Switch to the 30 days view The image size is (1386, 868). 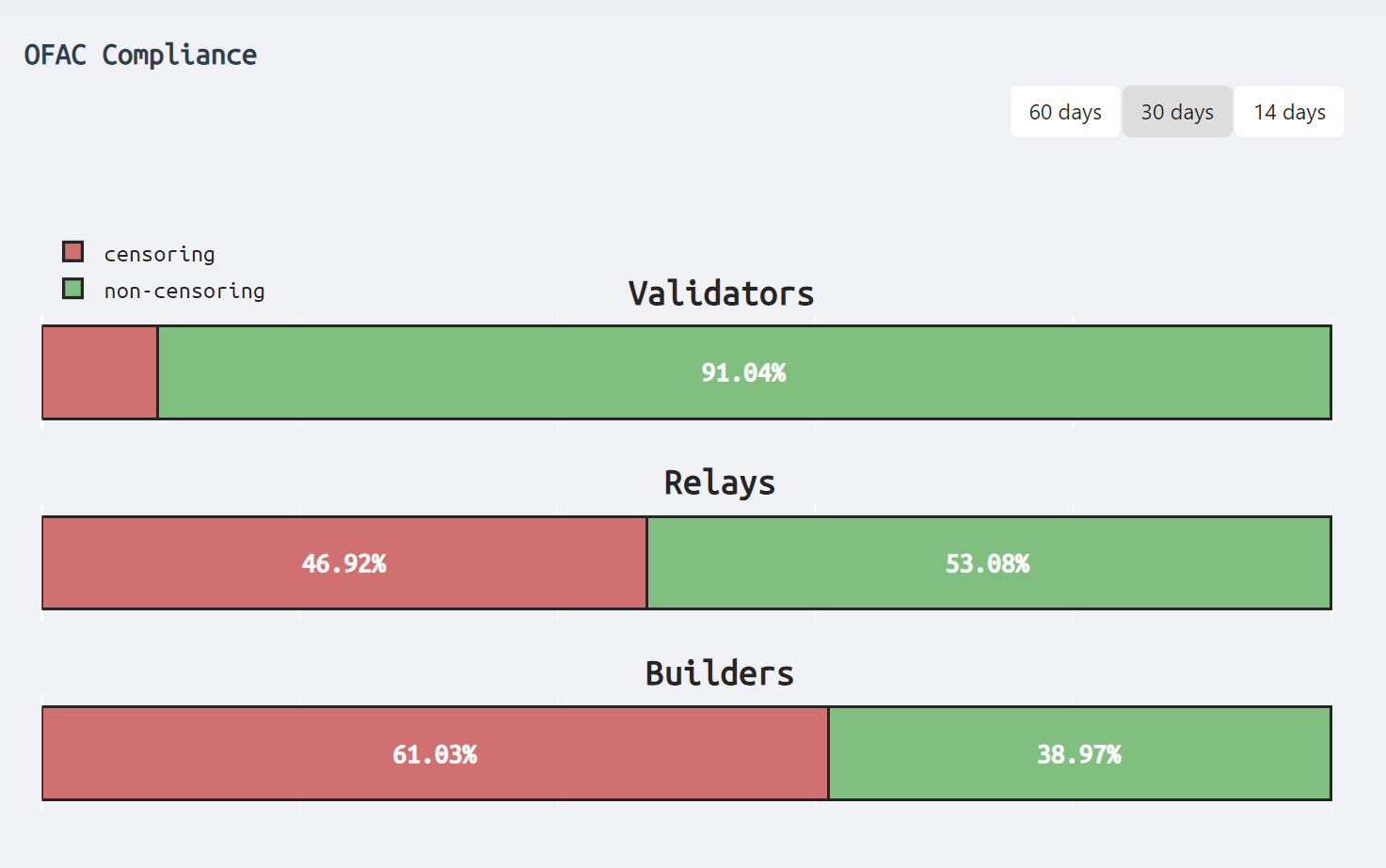click(x=1177, y=112)
